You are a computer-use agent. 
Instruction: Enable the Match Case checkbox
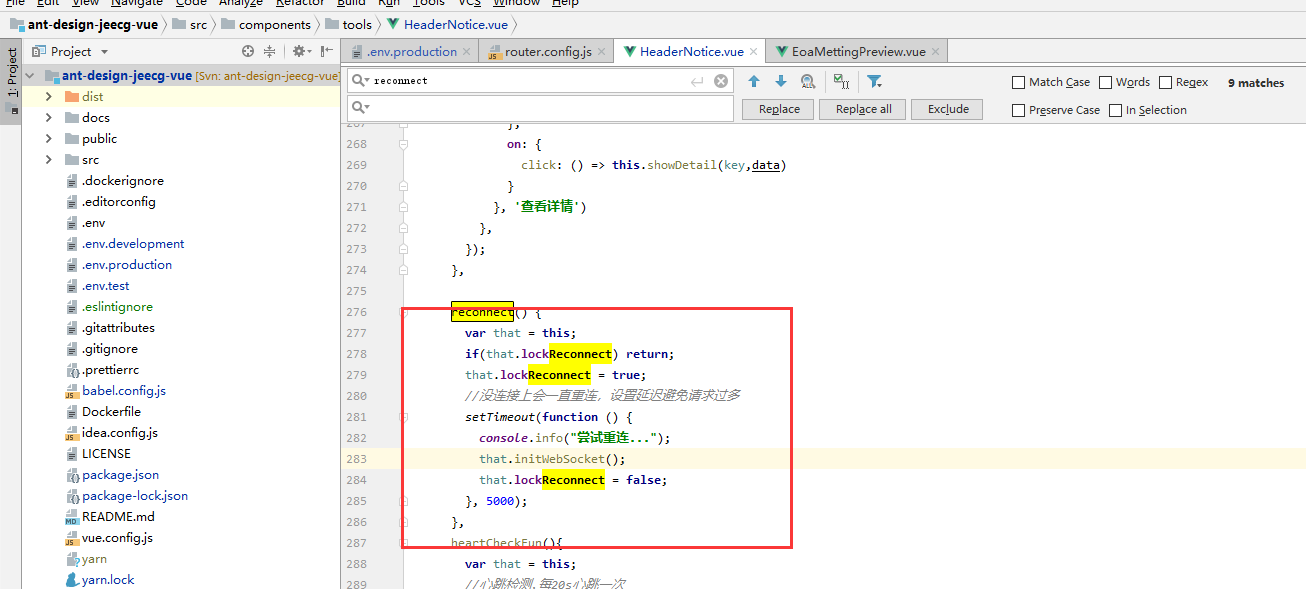(1019, 83)
